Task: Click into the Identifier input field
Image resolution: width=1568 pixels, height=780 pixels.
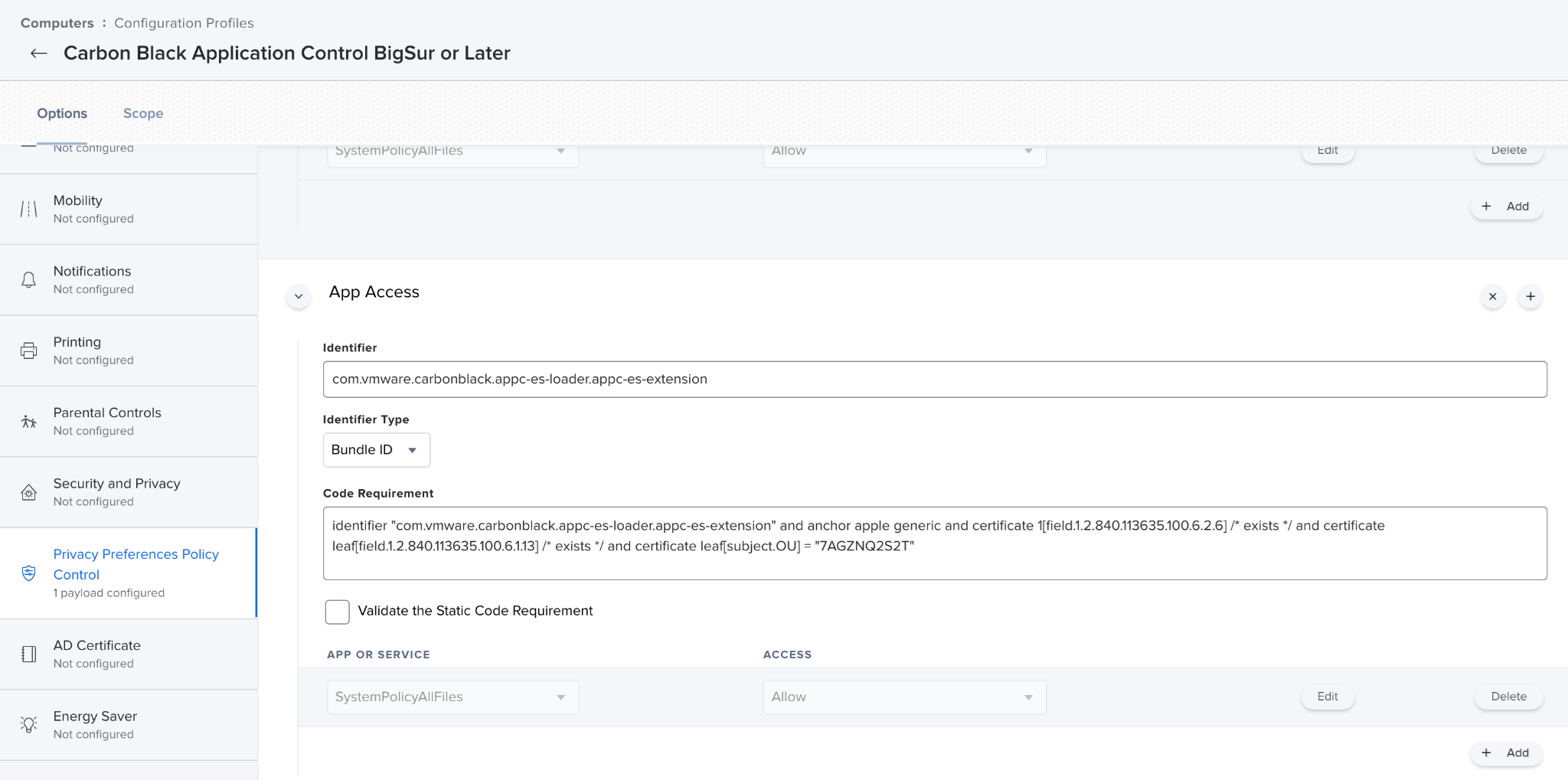Action: coord(935,379)
